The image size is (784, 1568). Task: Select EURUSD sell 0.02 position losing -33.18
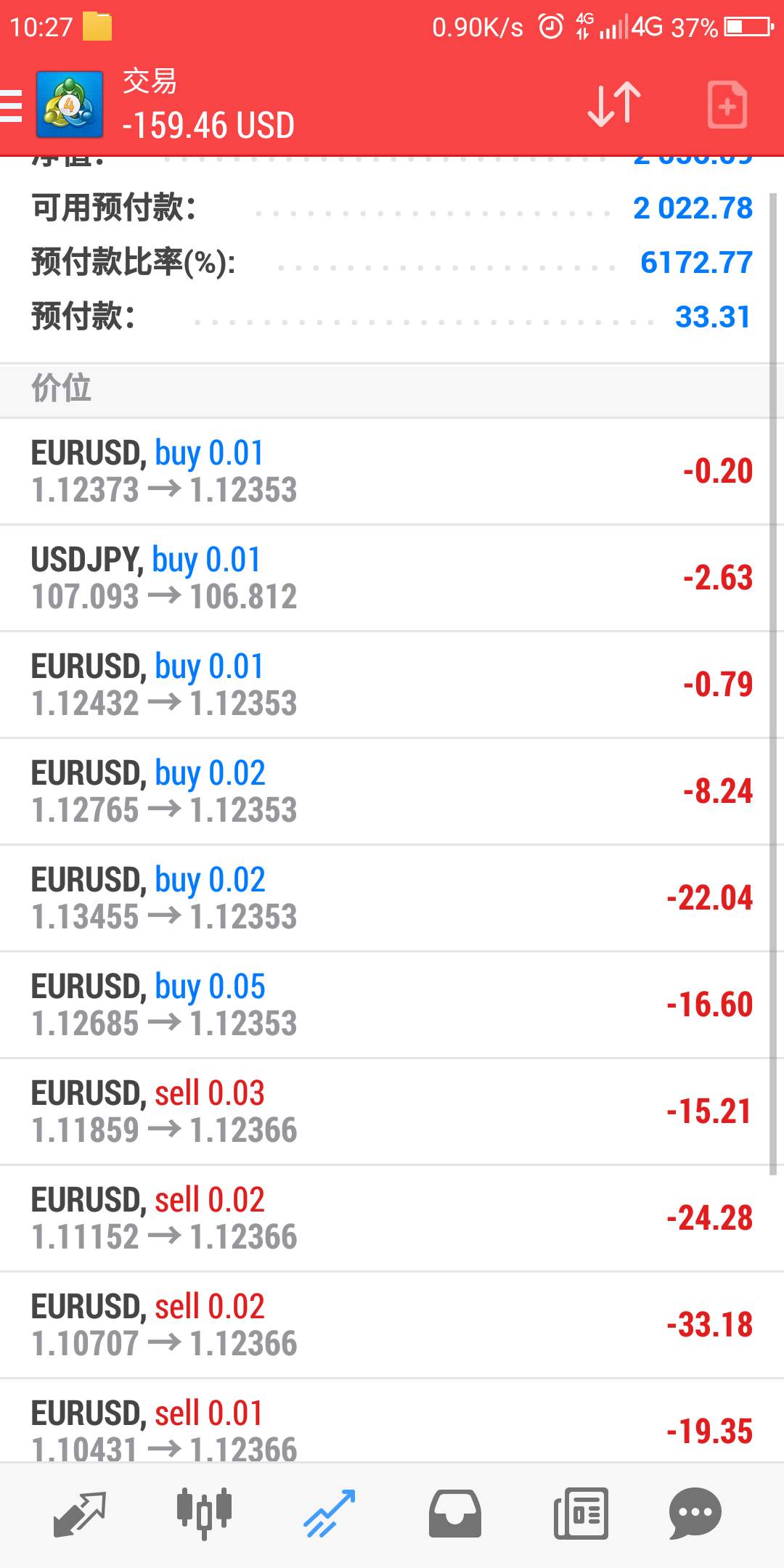point(385,1325)
